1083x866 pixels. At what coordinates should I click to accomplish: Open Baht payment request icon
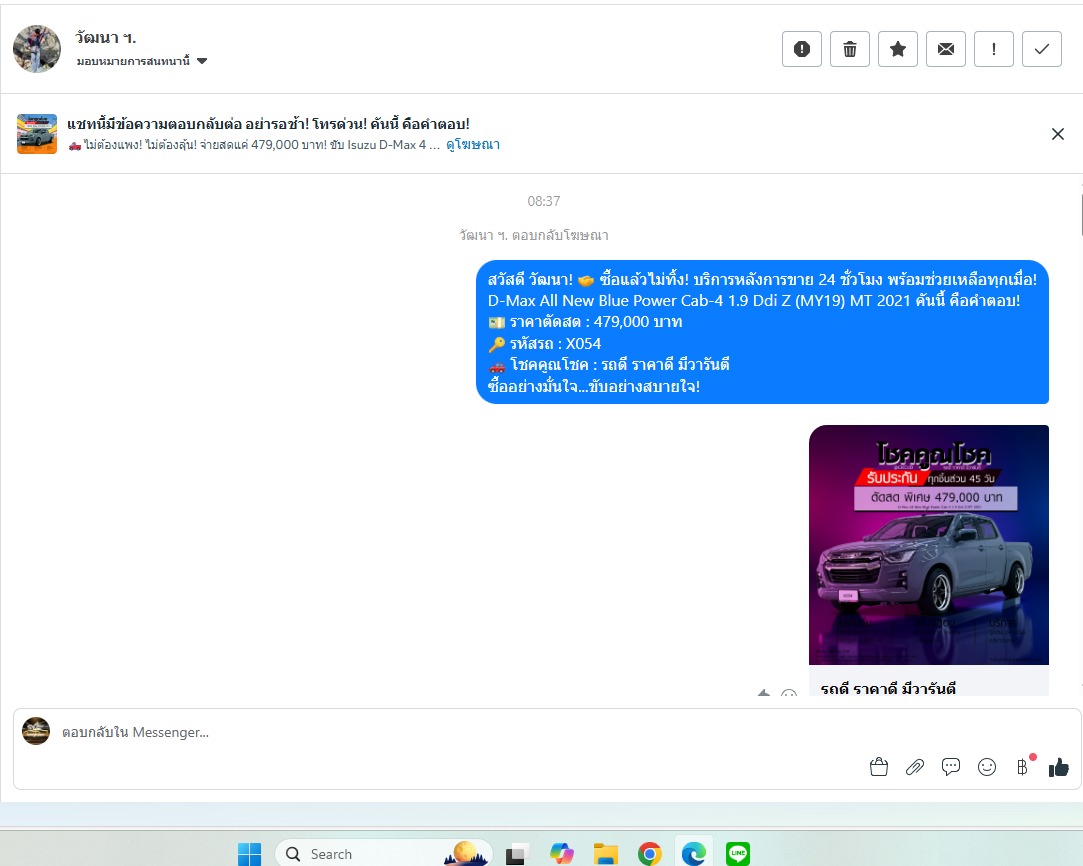pyautogui.click(x=1023, y=767)
